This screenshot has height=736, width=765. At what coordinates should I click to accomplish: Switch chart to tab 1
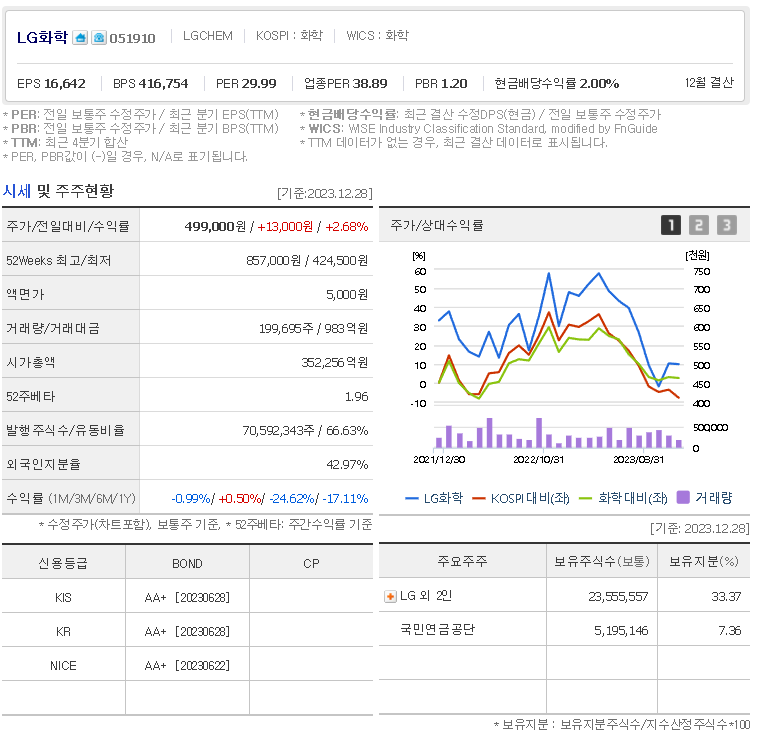671,225
